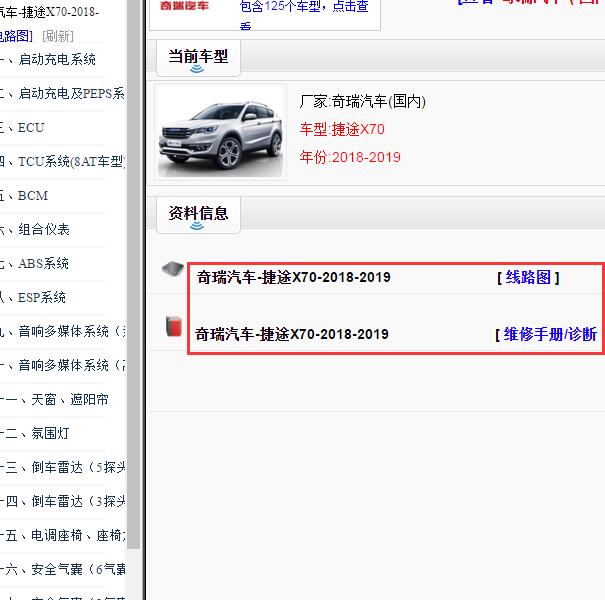Open the 线路图 link
The height and width of the screenshot is (600, 605).
[x=528, y=277]
